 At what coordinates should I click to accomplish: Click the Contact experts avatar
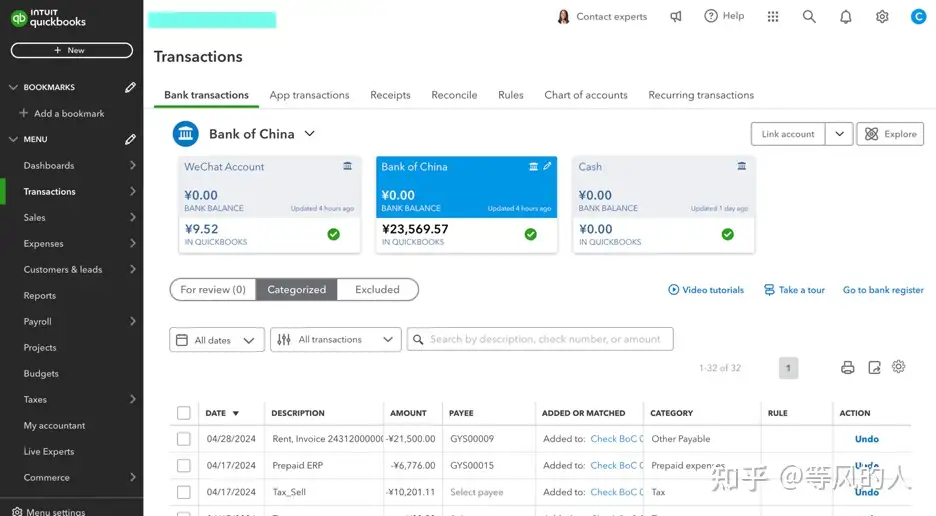pos(563,17)
